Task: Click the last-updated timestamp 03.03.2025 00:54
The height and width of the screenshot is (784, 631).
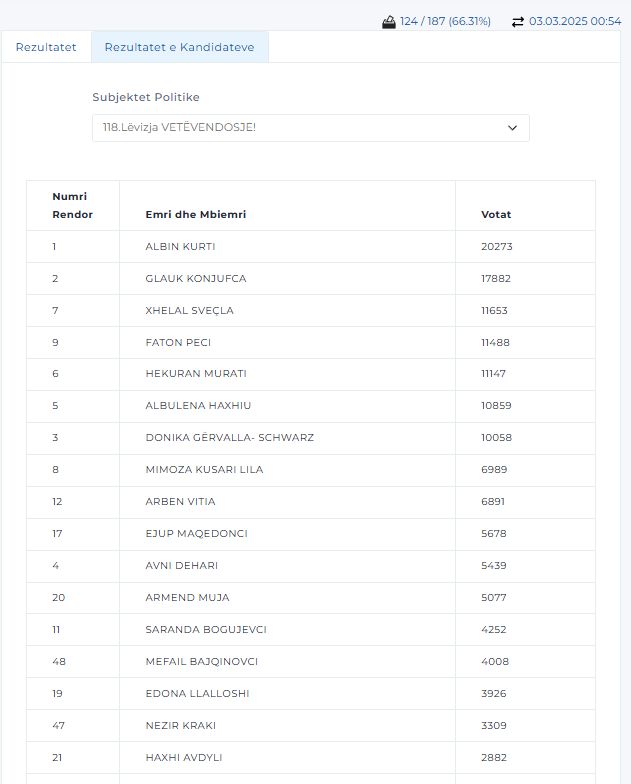Action: coord(575,21)
